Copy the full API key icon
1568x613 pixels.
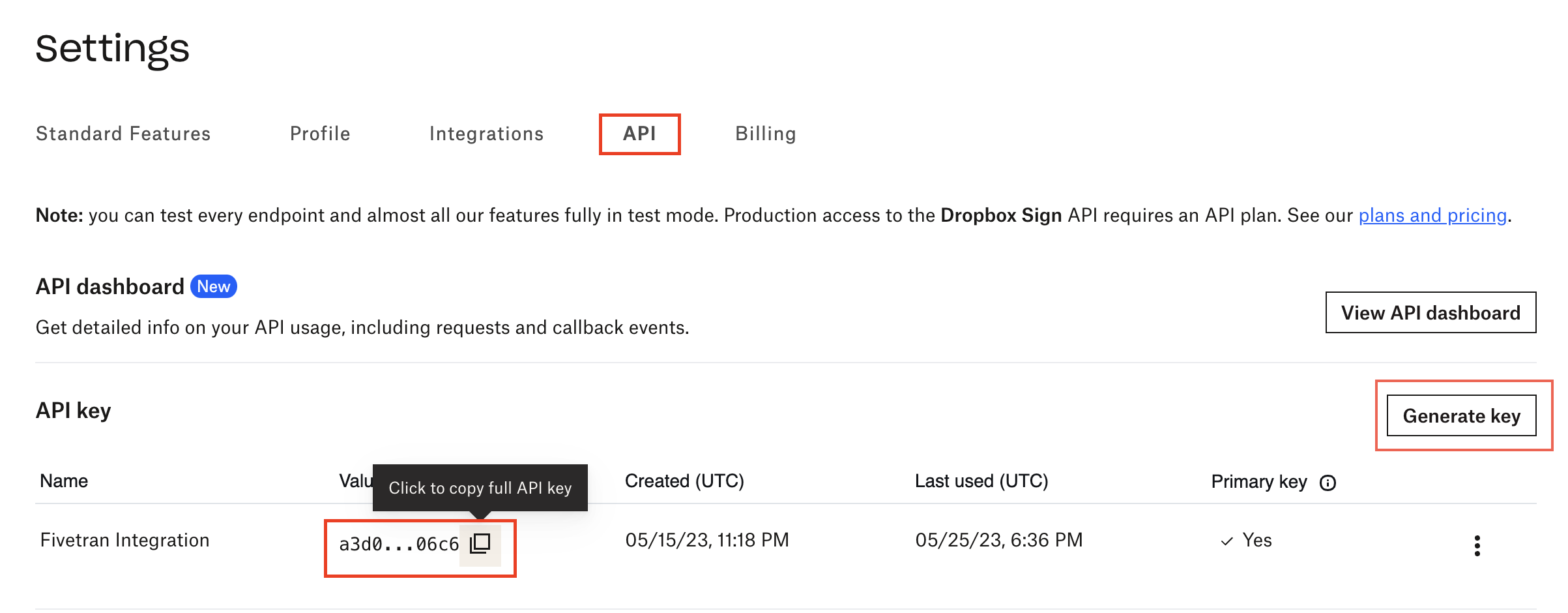(x=480, y=543)
